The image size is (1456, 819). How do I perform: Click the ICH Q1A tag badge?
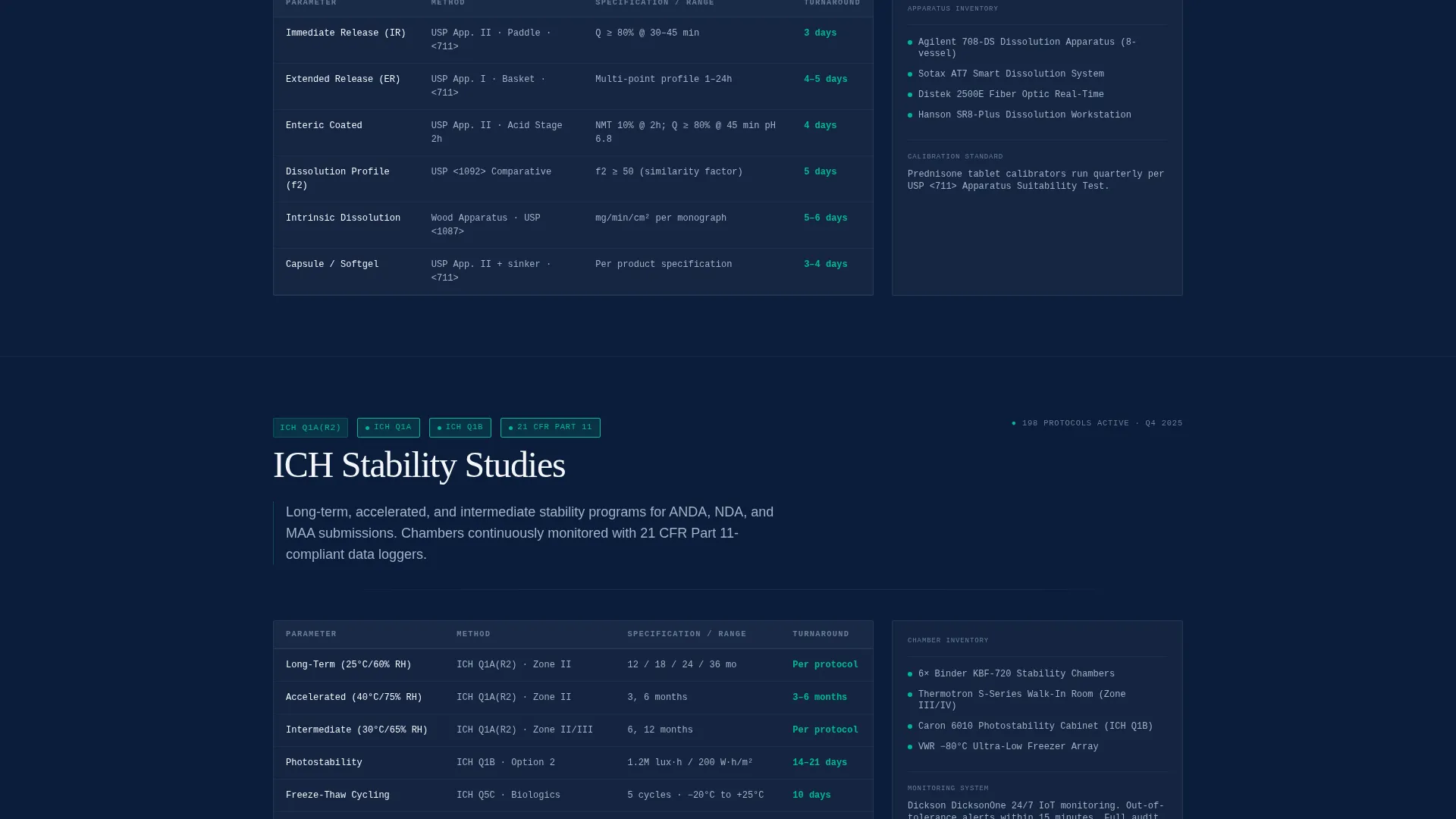tap(388, 428)
